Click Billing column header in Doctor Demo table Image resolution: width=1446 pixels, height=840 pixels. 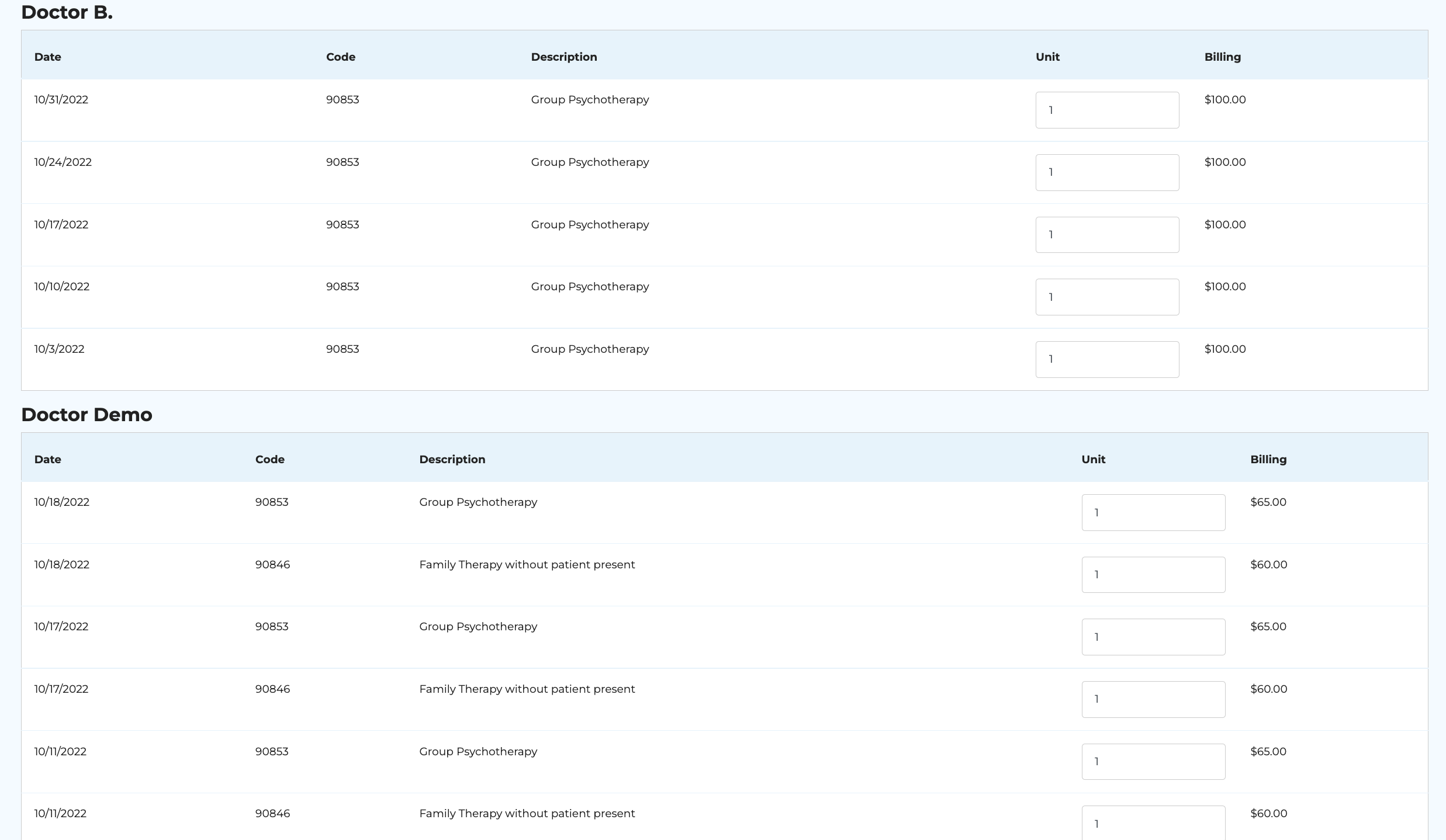coord(1268,460)
